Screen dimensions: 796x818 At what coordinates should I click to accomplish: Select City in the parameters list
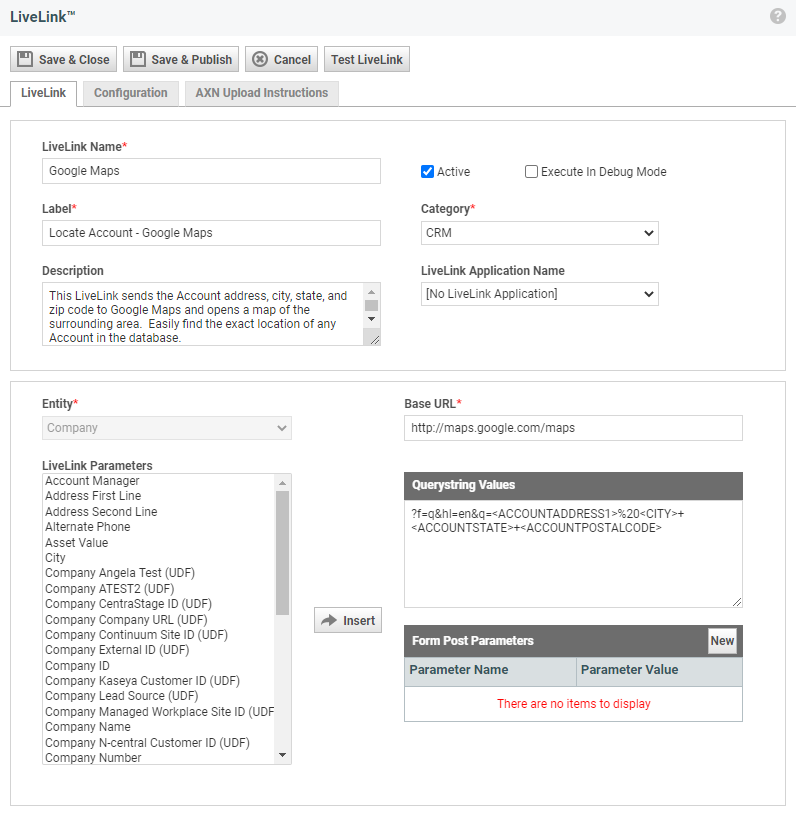[159, 558]
